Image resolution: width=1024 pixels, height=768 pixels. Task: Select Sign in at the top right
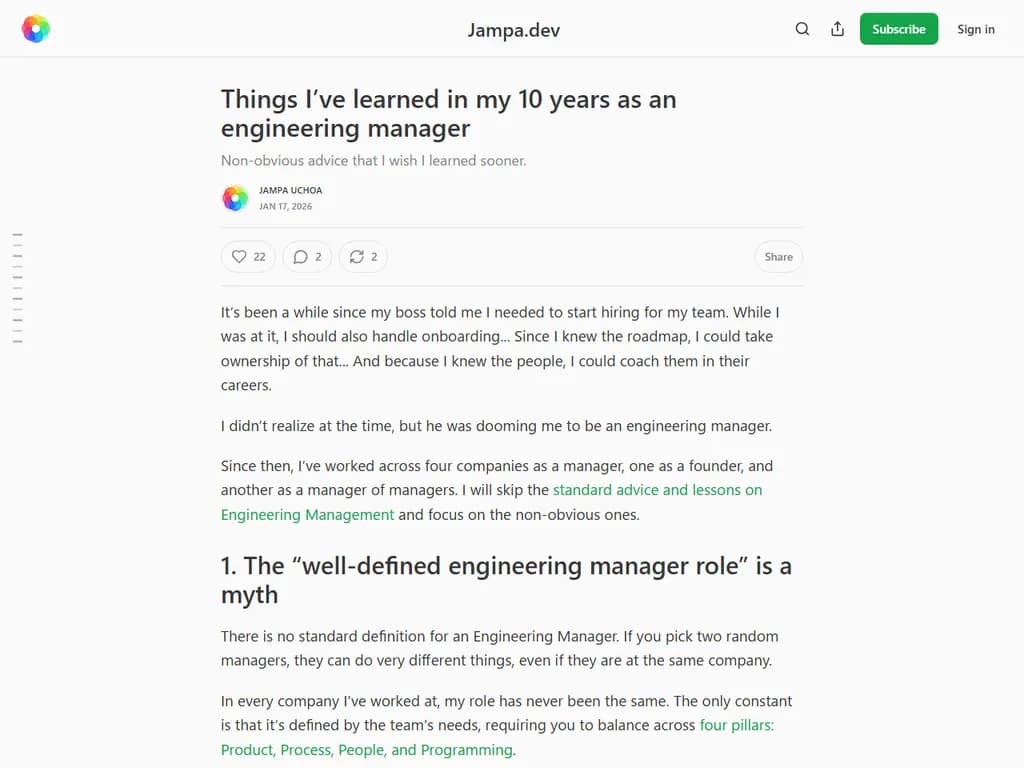point(975,29)
